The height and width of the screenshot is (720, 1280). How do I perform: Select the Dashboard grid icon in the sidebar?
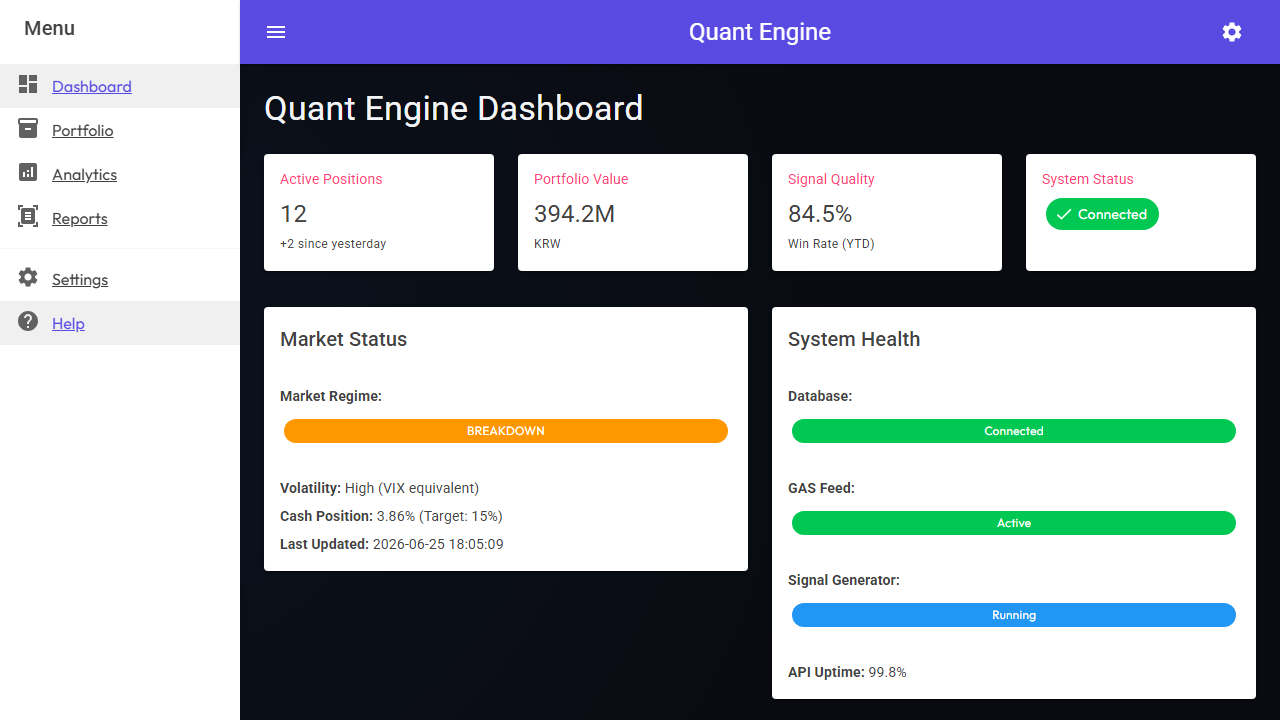pyautogui.click(x=28, y=85)
